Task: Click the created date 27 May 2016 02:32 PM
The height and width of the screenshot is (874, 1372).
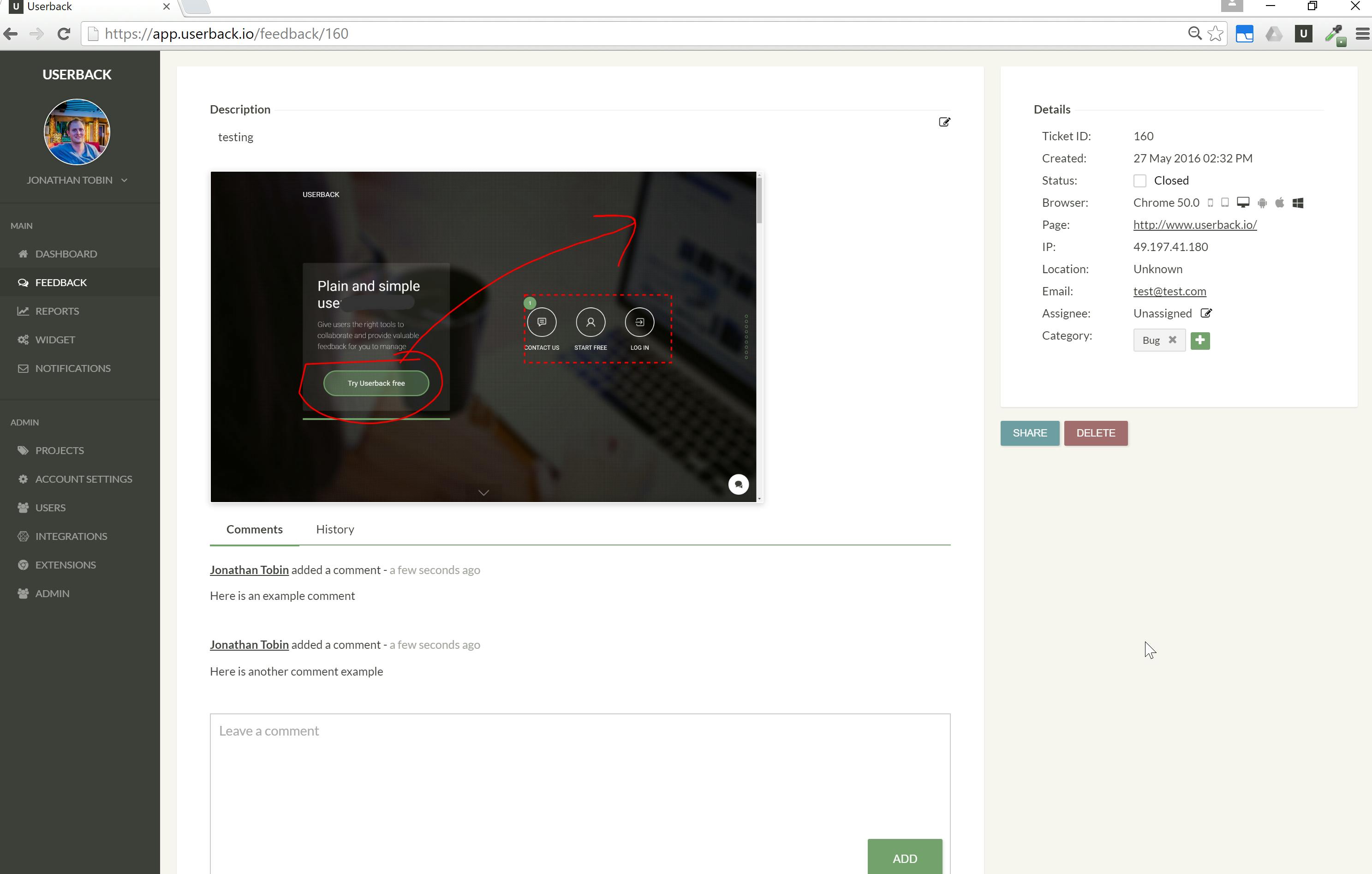Action: pyautogui.click(x=1193, y=158)
